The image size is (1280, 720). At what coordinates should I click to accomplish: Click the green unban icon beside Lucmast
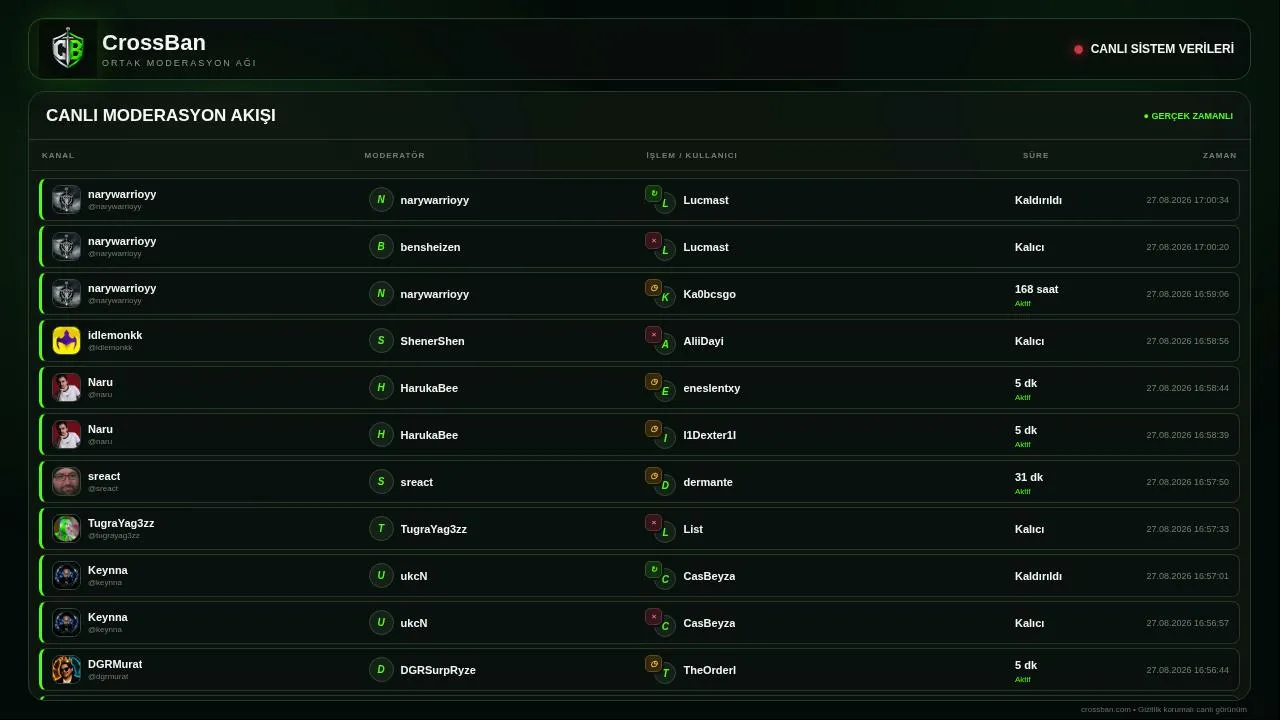653,194
